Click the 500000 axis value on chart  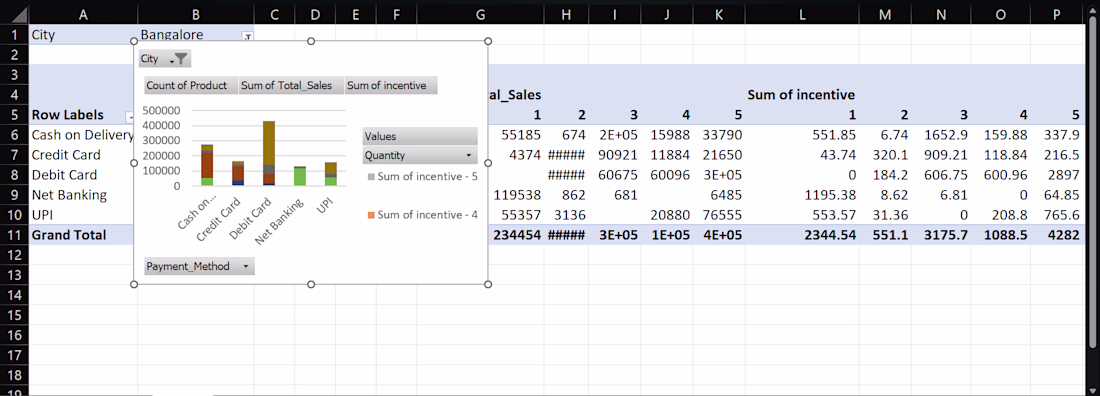click(161, 110)
